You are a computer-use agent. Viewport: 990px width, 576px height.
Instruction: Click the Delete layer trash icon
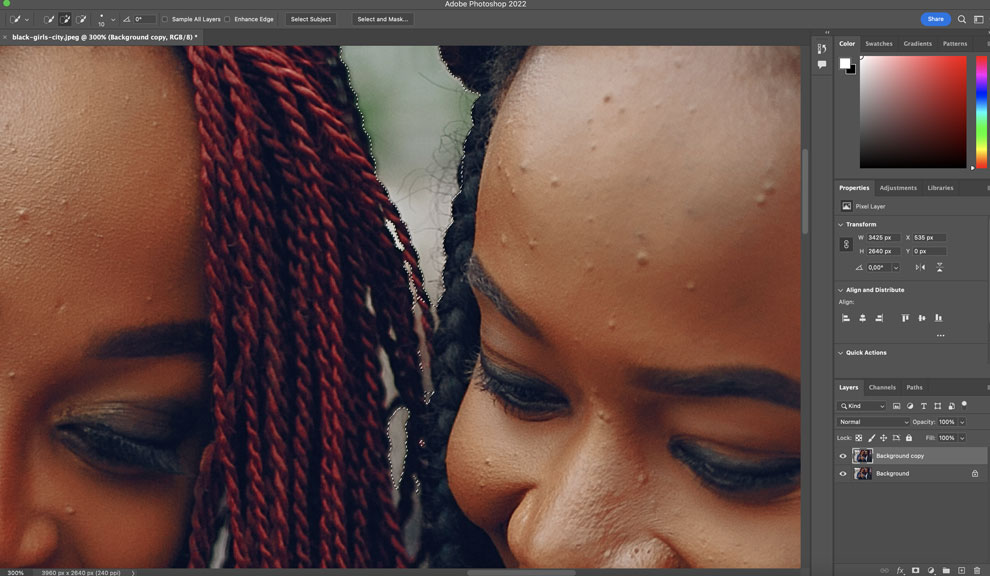[x=977, y=569]
